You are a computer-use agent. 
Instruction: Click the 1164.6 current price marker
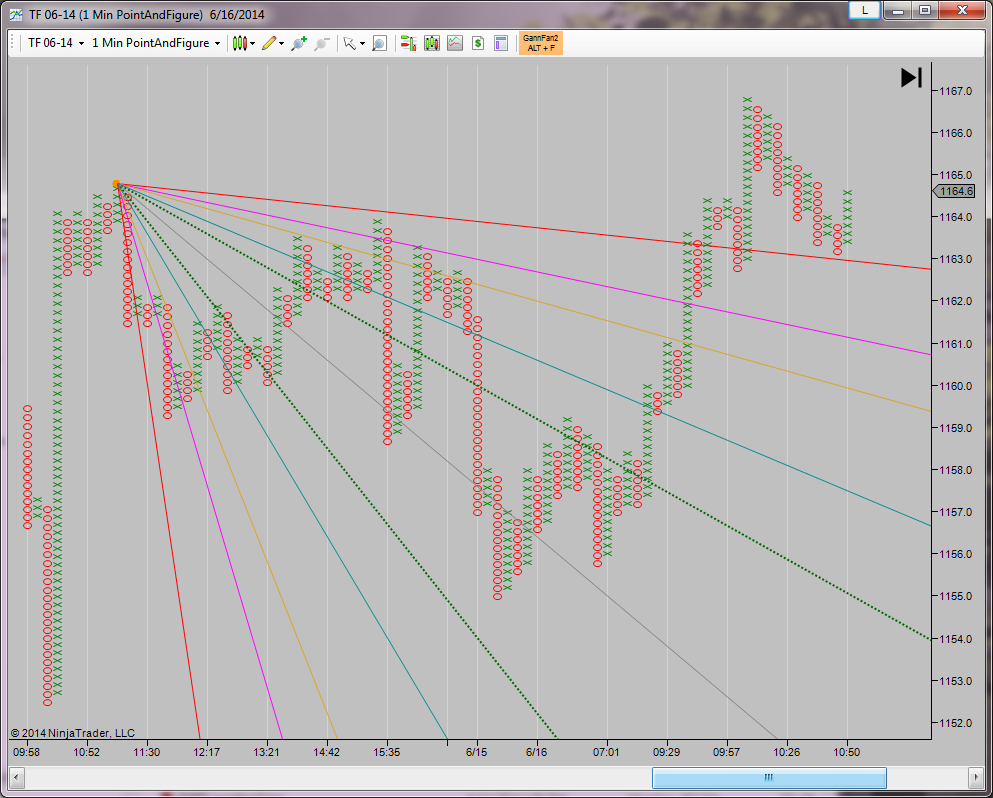[955, 191]
